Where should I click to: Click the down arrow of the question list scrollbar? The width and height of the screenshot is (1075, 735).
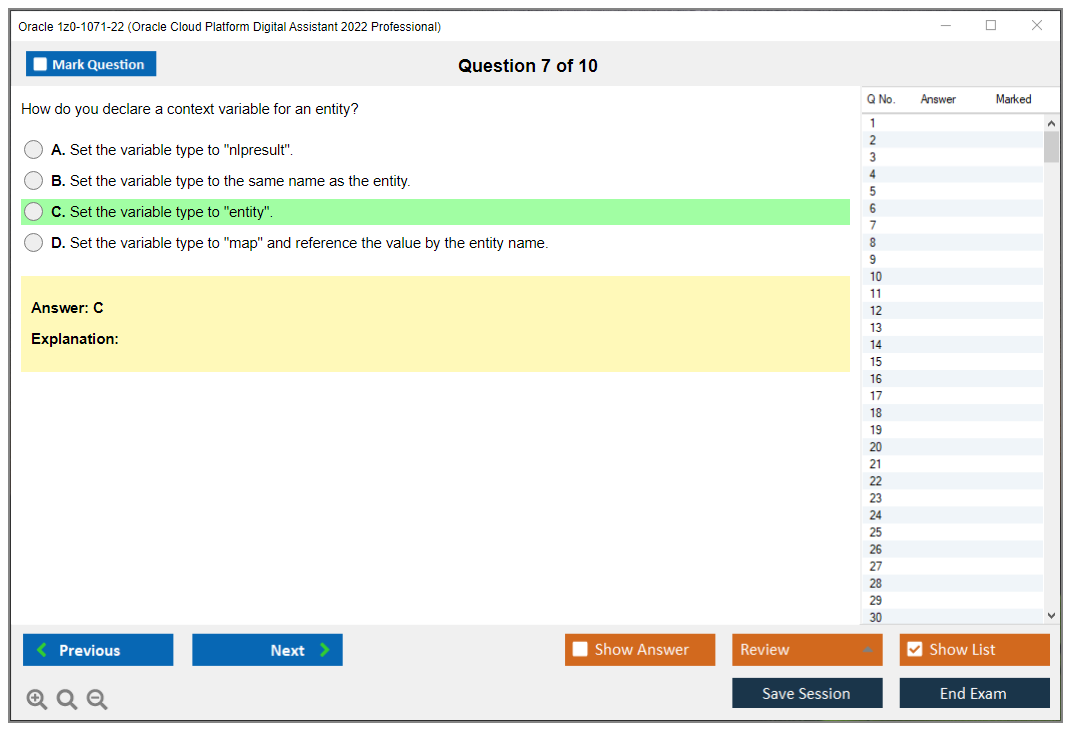[x=1050, y=615]
